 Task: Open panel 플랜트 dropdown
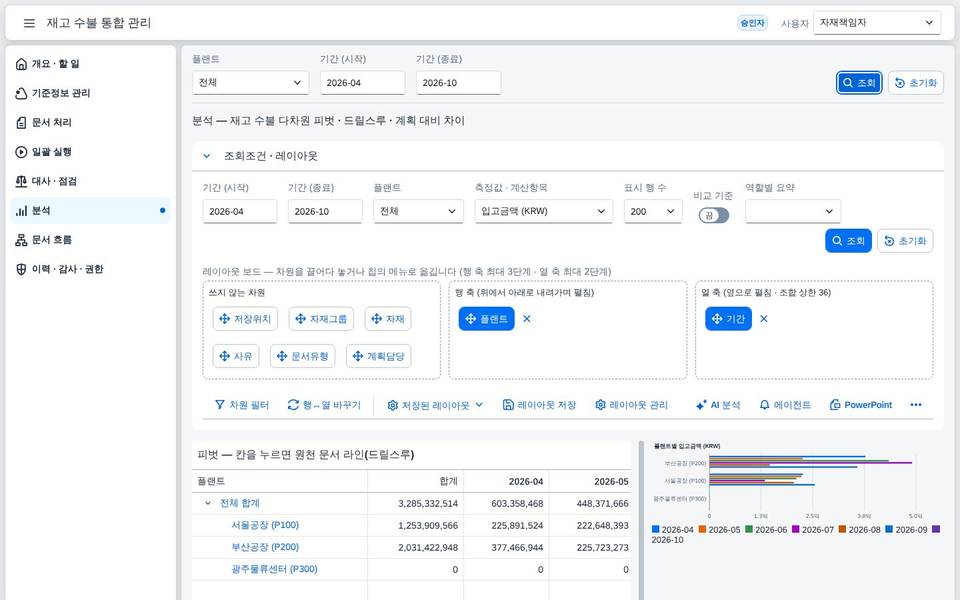418,211
